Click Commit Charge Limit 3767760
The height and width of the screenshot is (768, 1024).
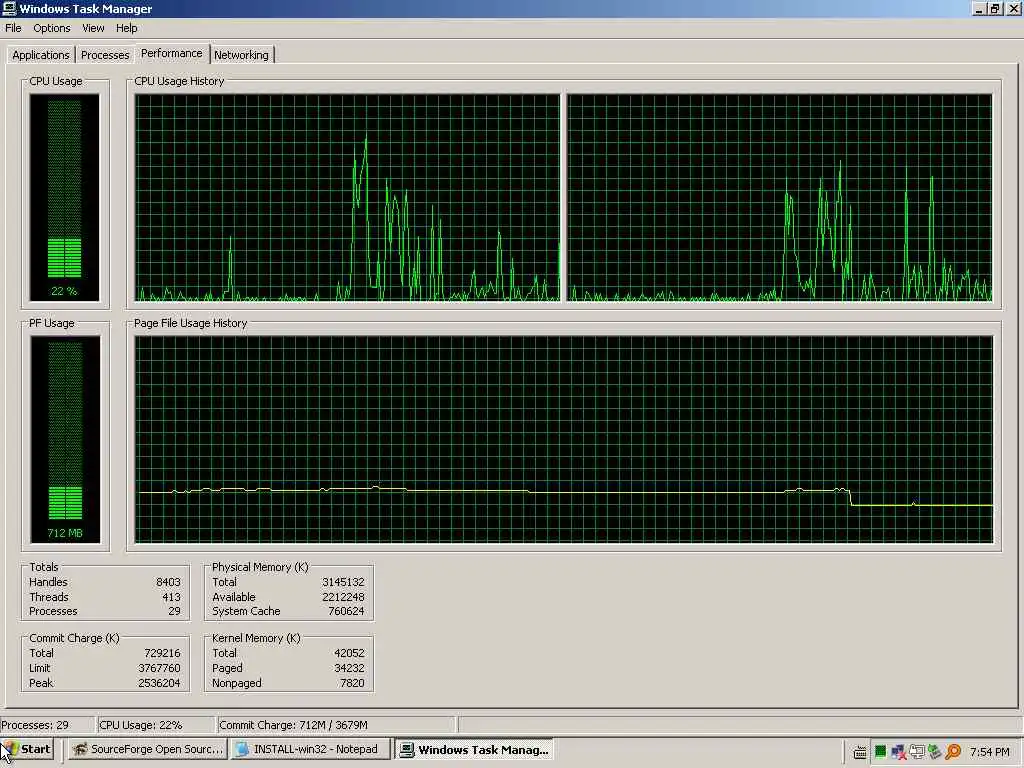159,668
